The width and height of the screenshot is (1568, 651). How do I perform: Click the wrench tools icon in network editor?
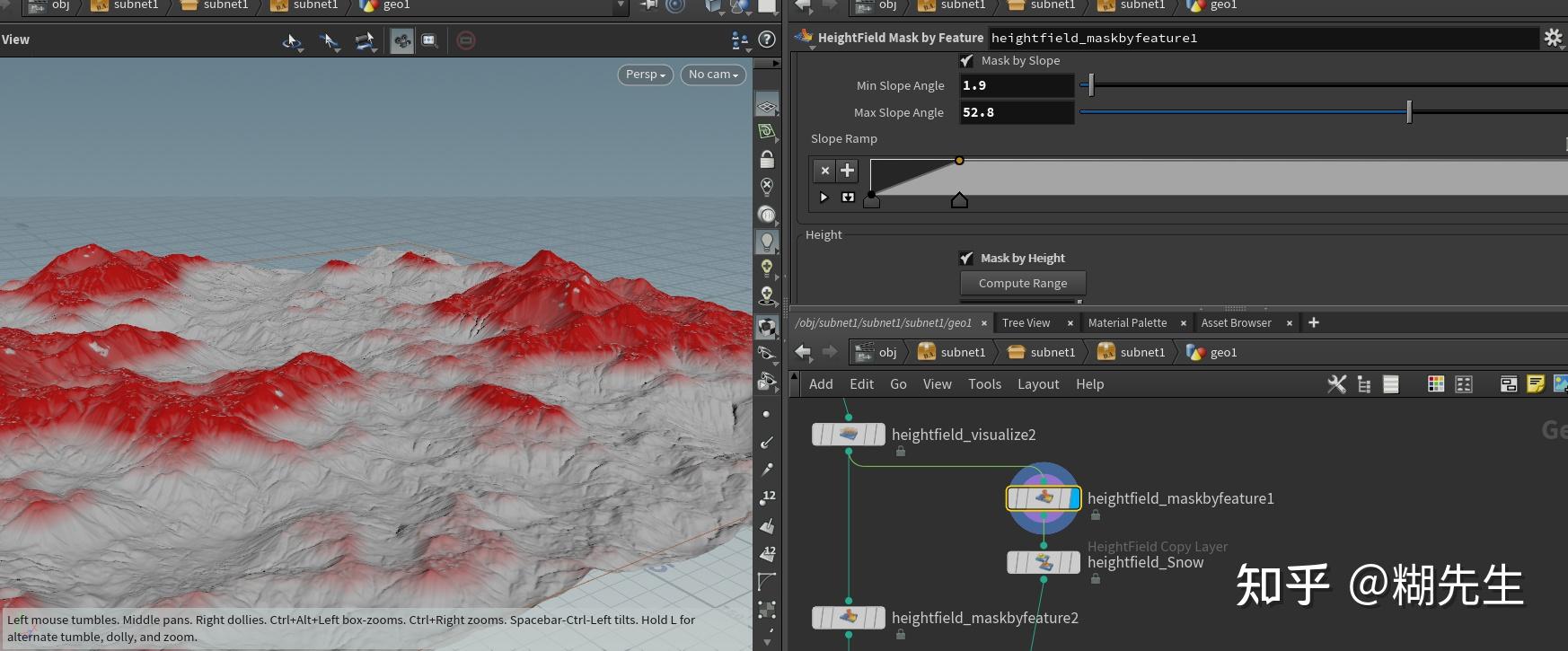1336,384
